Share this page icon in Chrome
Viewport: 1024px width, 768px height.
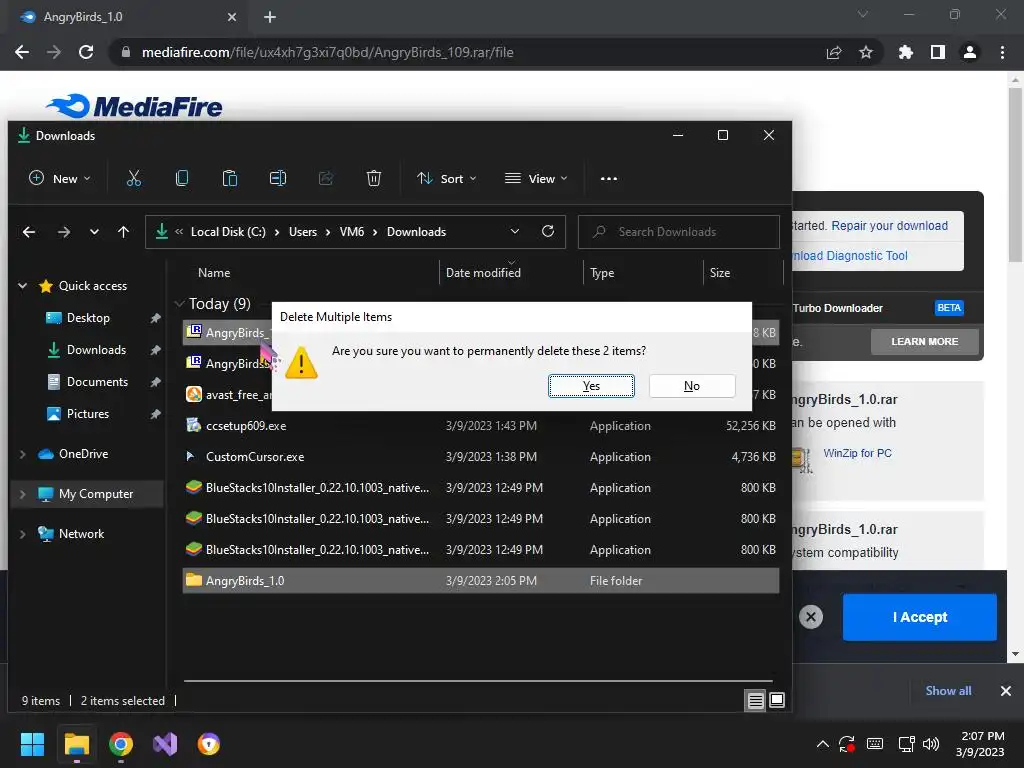pyautogui.click(x=834, y=52)
